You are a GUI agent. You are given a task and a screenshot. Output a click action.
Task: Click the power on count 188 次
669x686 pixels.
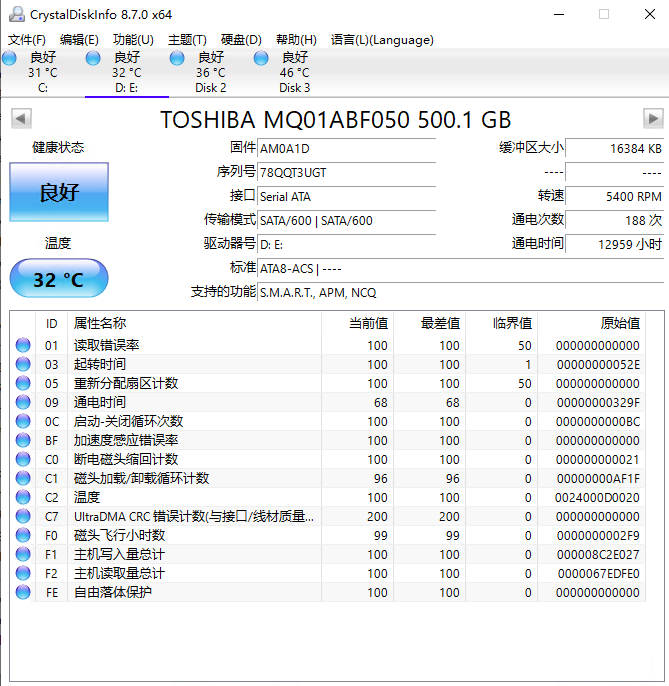615,220
